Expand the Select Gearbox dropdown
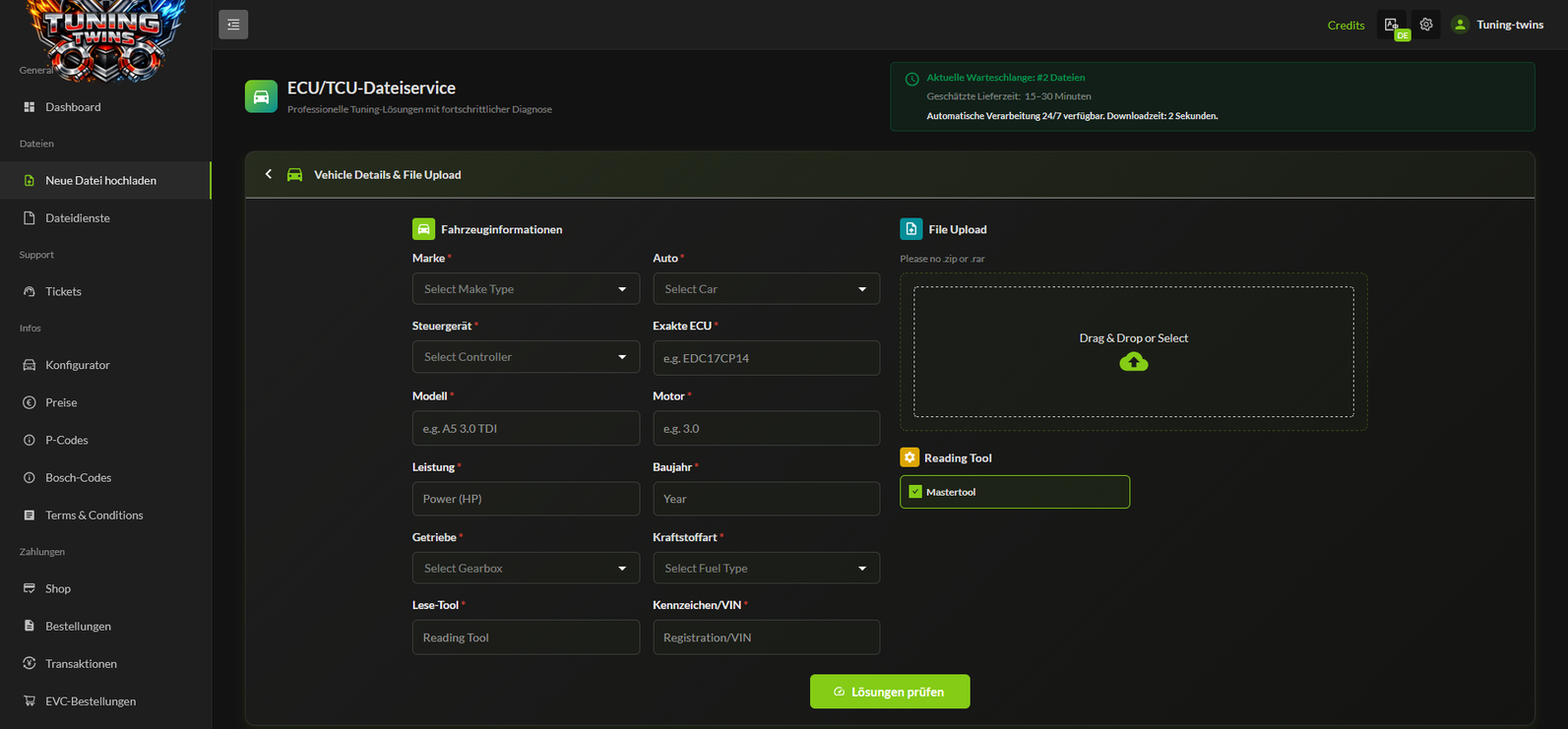1568x729 pixels. 525,569
